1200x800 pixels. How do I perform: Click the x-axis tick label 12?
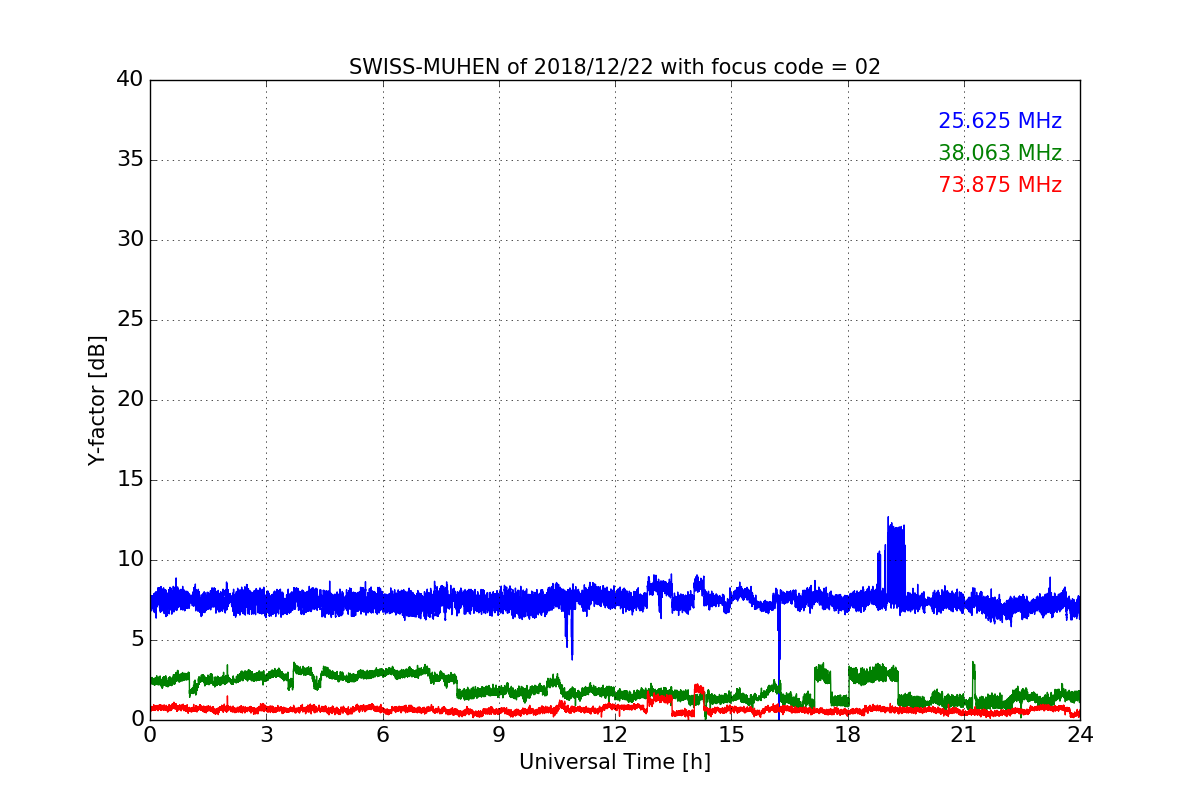pyautogui.click(x=615, y=735)
